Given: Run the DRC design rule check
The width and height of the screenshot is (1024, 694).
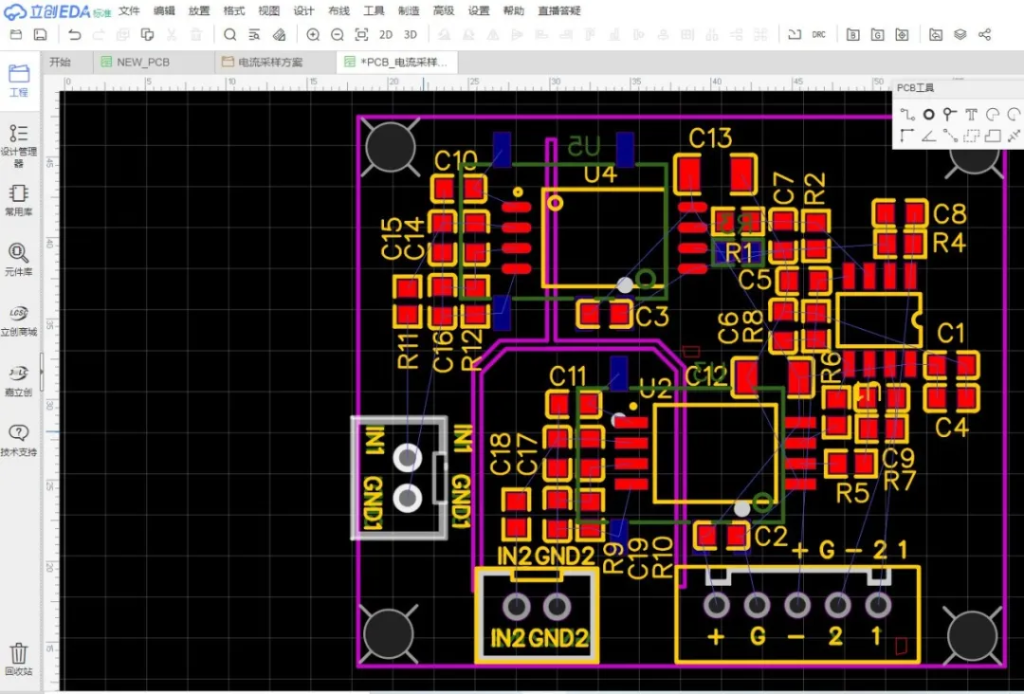Looking at the screenshot, I should coord(819,34).
